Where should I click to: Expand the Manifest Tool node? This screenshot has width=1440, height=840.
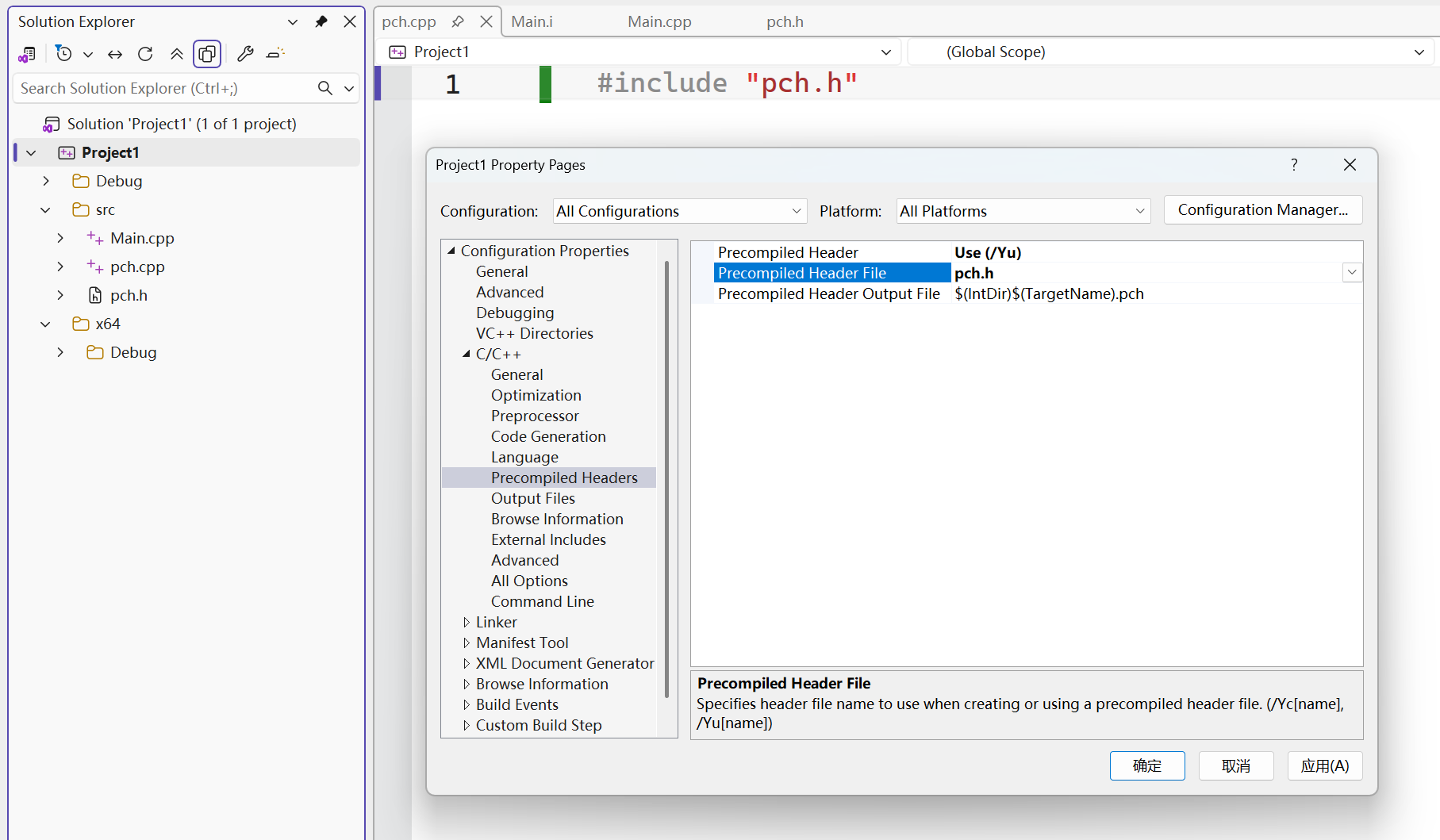point(467,643)
